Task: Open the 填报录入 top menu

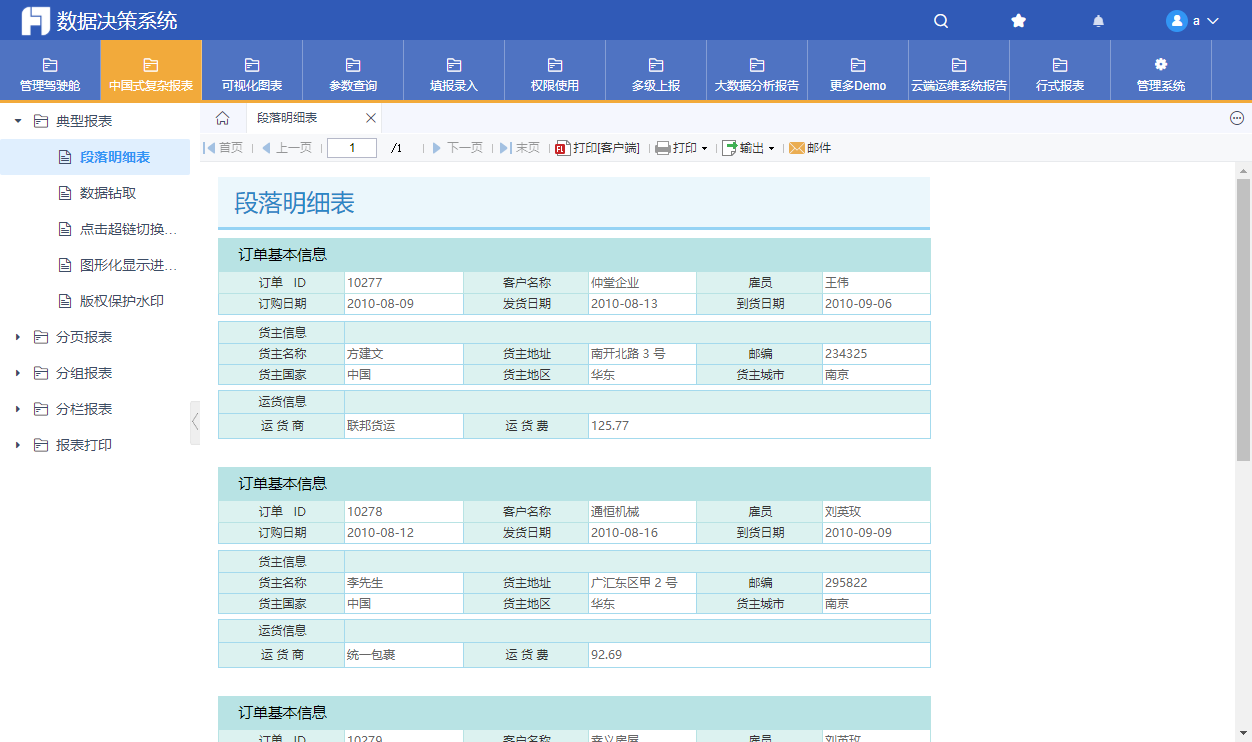Action: 454,72
